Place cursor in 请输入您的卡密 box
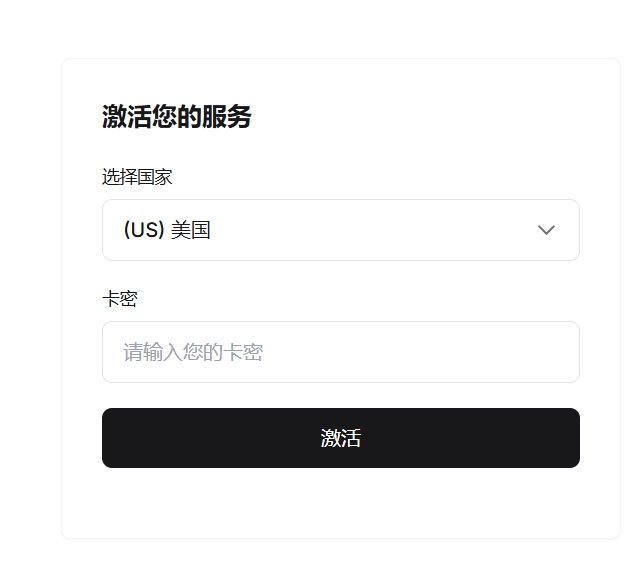 click(340, 352)
